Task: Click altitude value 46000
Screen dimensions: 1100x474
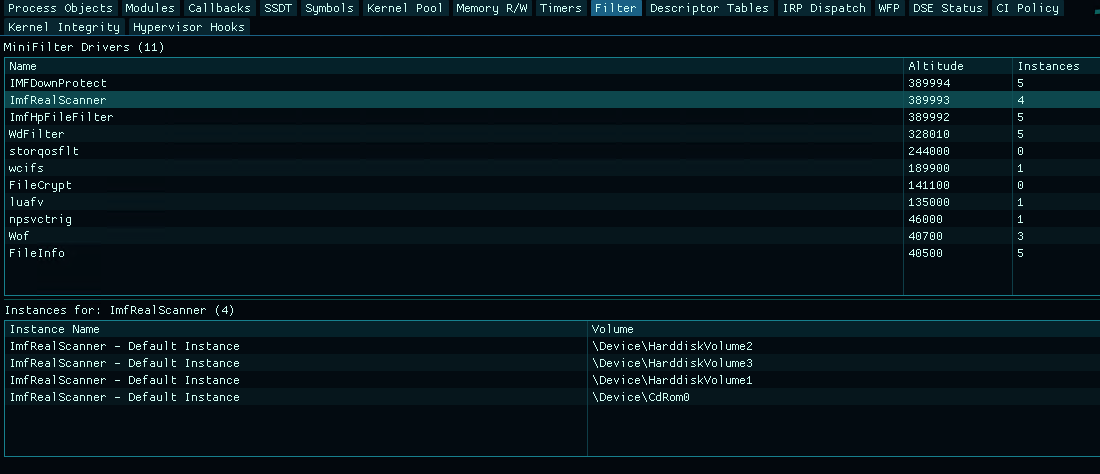Action: coord(925,219)
